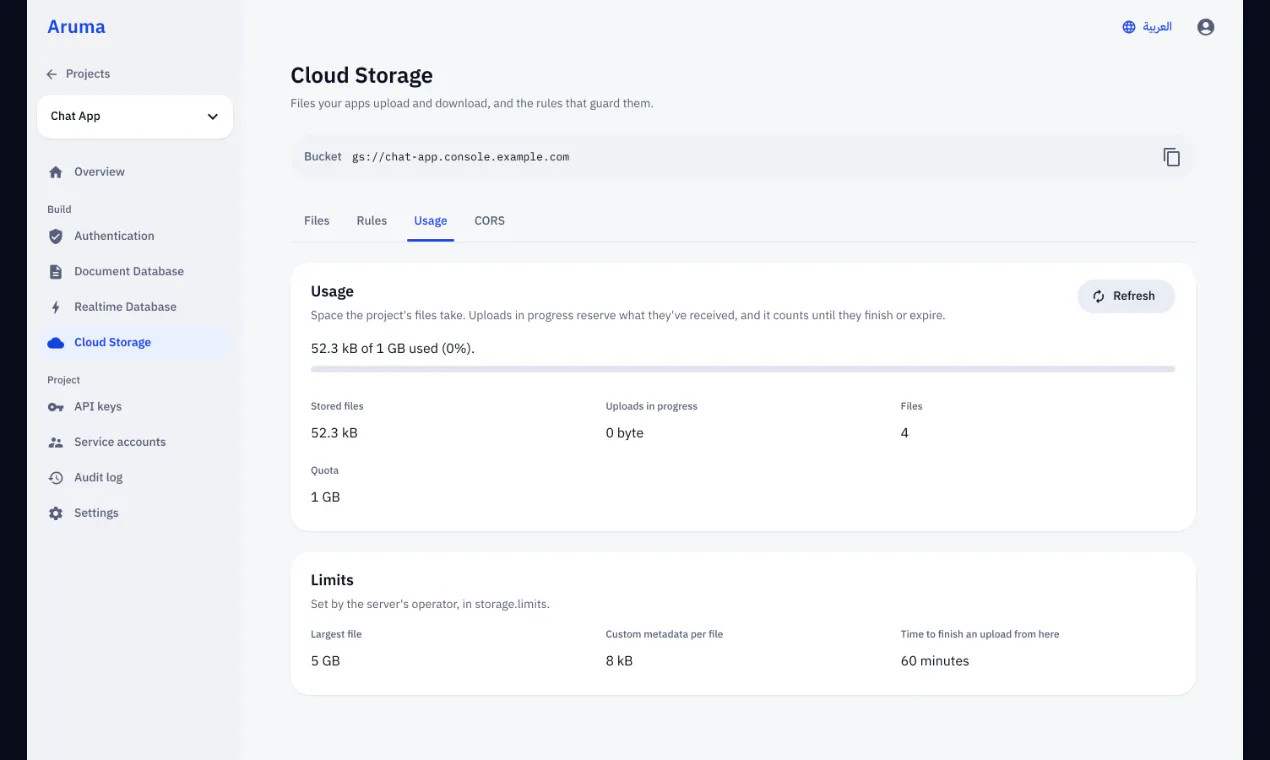Go to the CORS tab

(490, 221)
